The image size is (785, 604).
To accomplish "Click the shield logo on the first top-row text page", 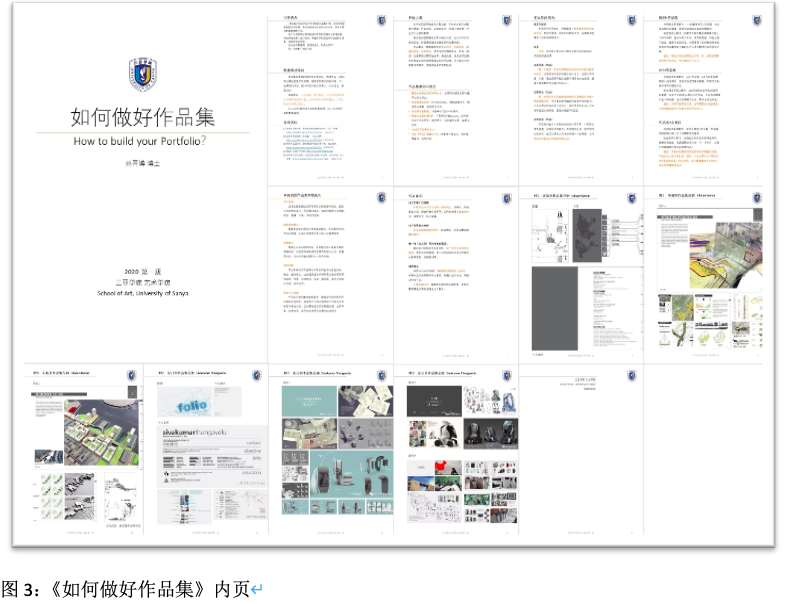I will tap(382, 20).
